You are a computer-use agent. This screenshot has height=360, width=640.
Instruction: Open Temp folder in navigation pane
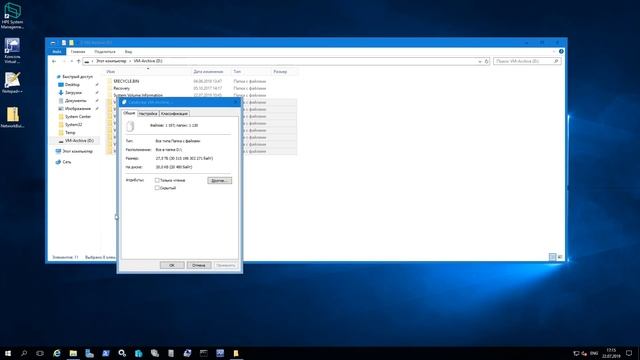click(70, 133)
